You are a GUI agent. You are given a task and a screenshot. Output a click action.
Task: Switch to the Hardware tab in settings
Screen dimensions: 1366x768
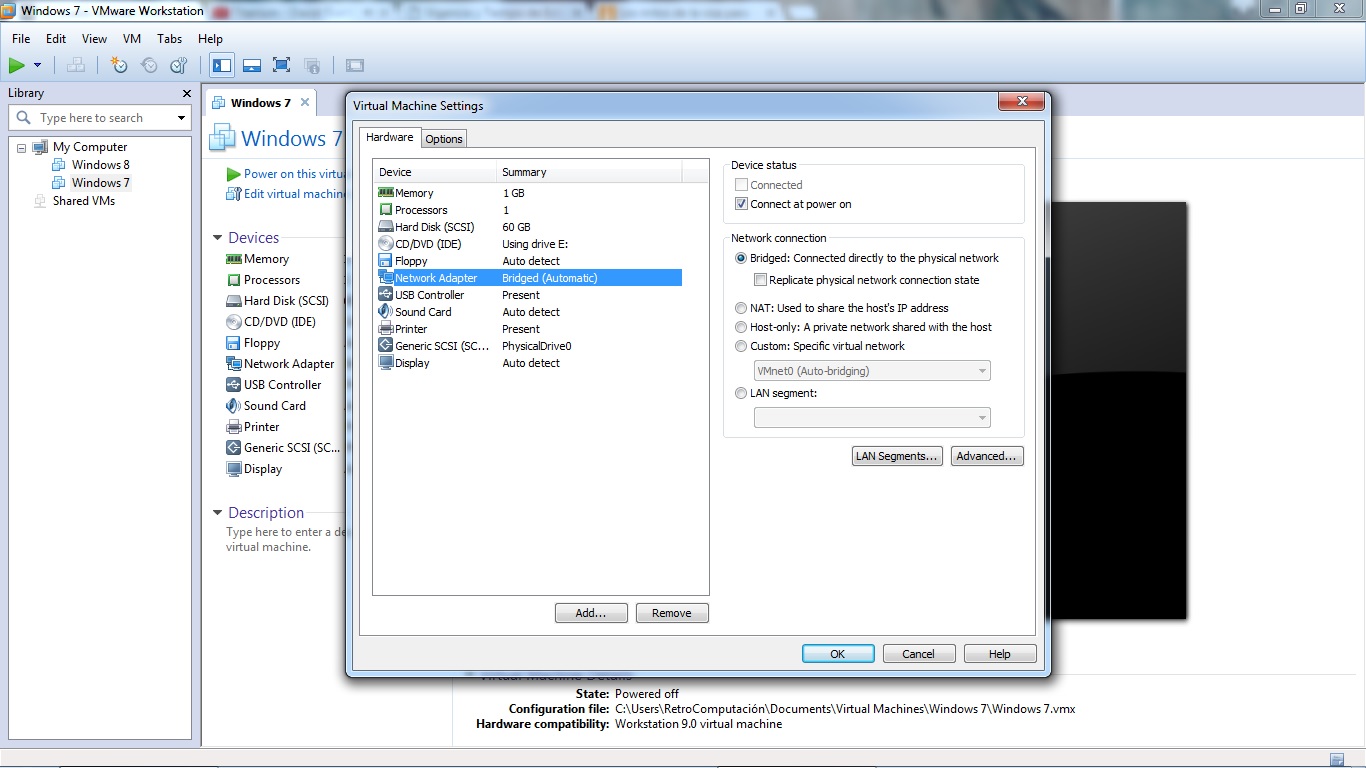(390, 138)
